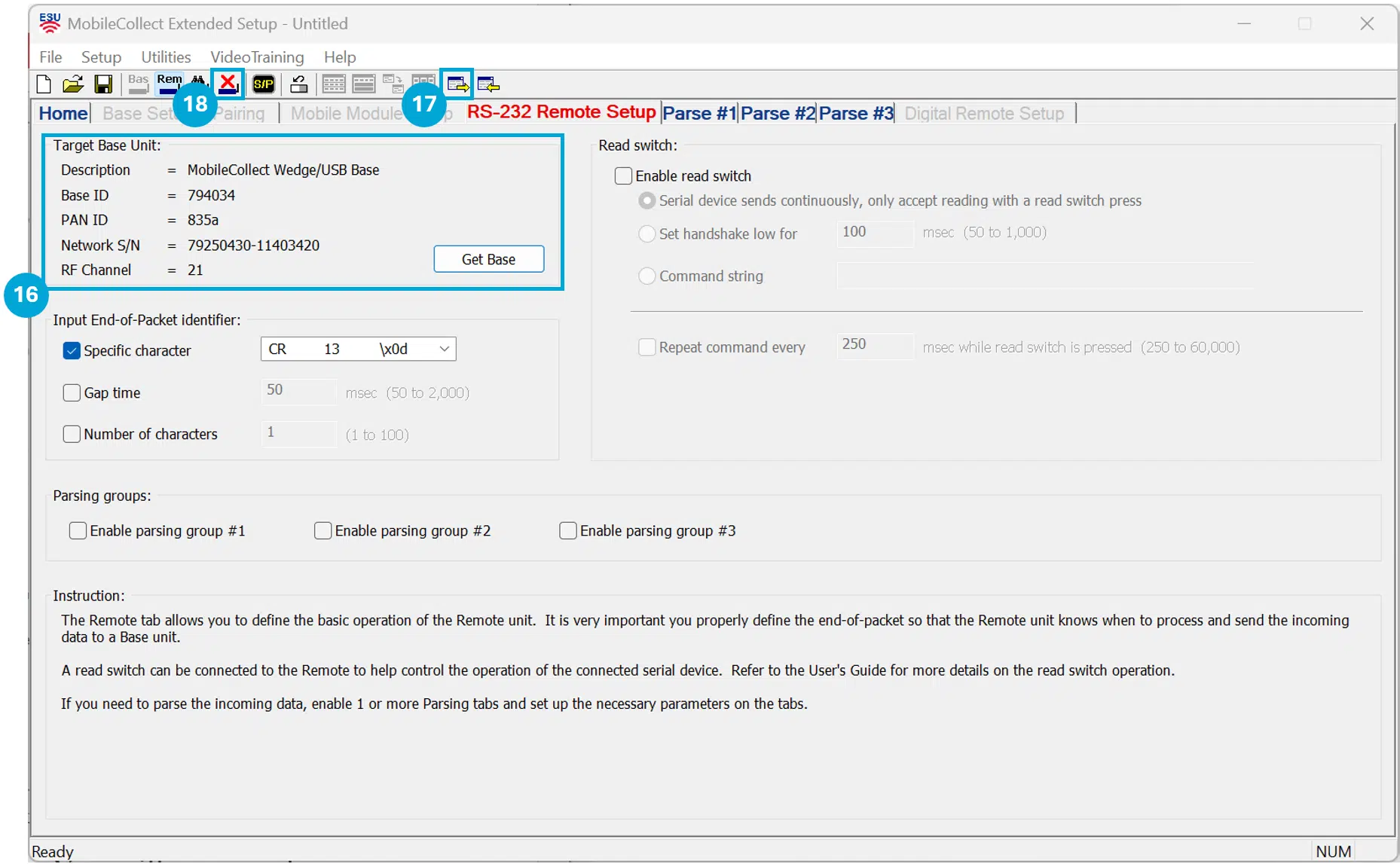
Task: Enable the read switch checkbox
Action: coord(623,176)
